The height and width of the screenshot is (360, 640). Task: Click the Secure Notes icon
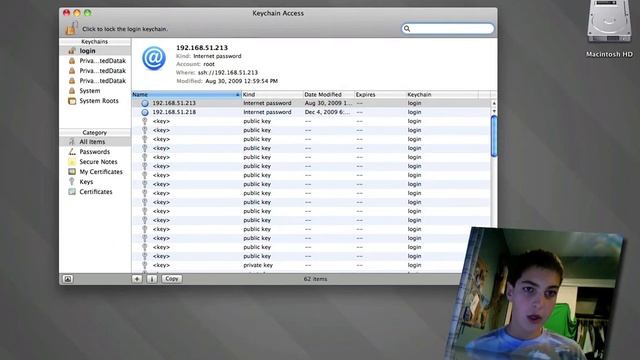tap(72, 162)
